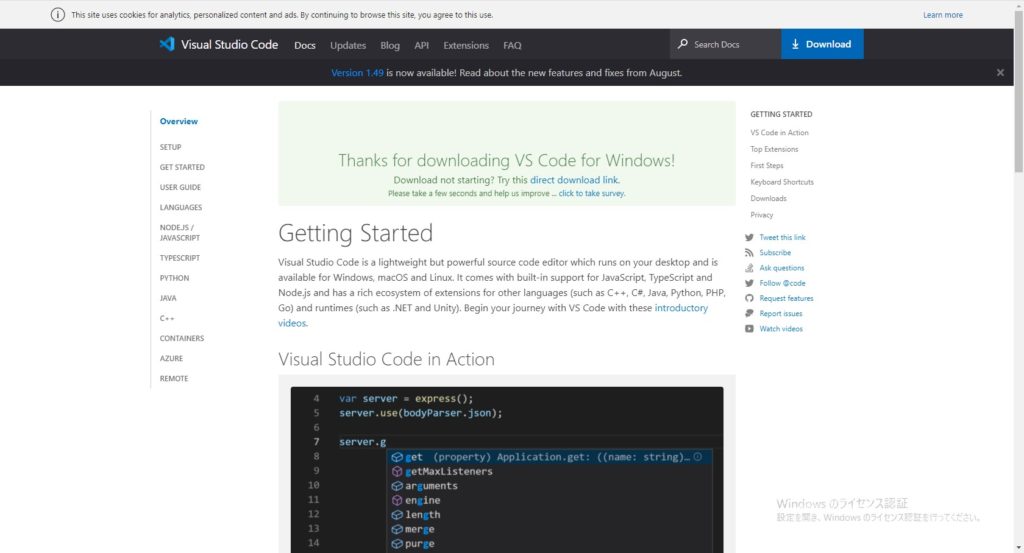Click the Twitter icon beside Tweet this link
The width and height of the screenshot is (1024, 553).
click(749, 238)
